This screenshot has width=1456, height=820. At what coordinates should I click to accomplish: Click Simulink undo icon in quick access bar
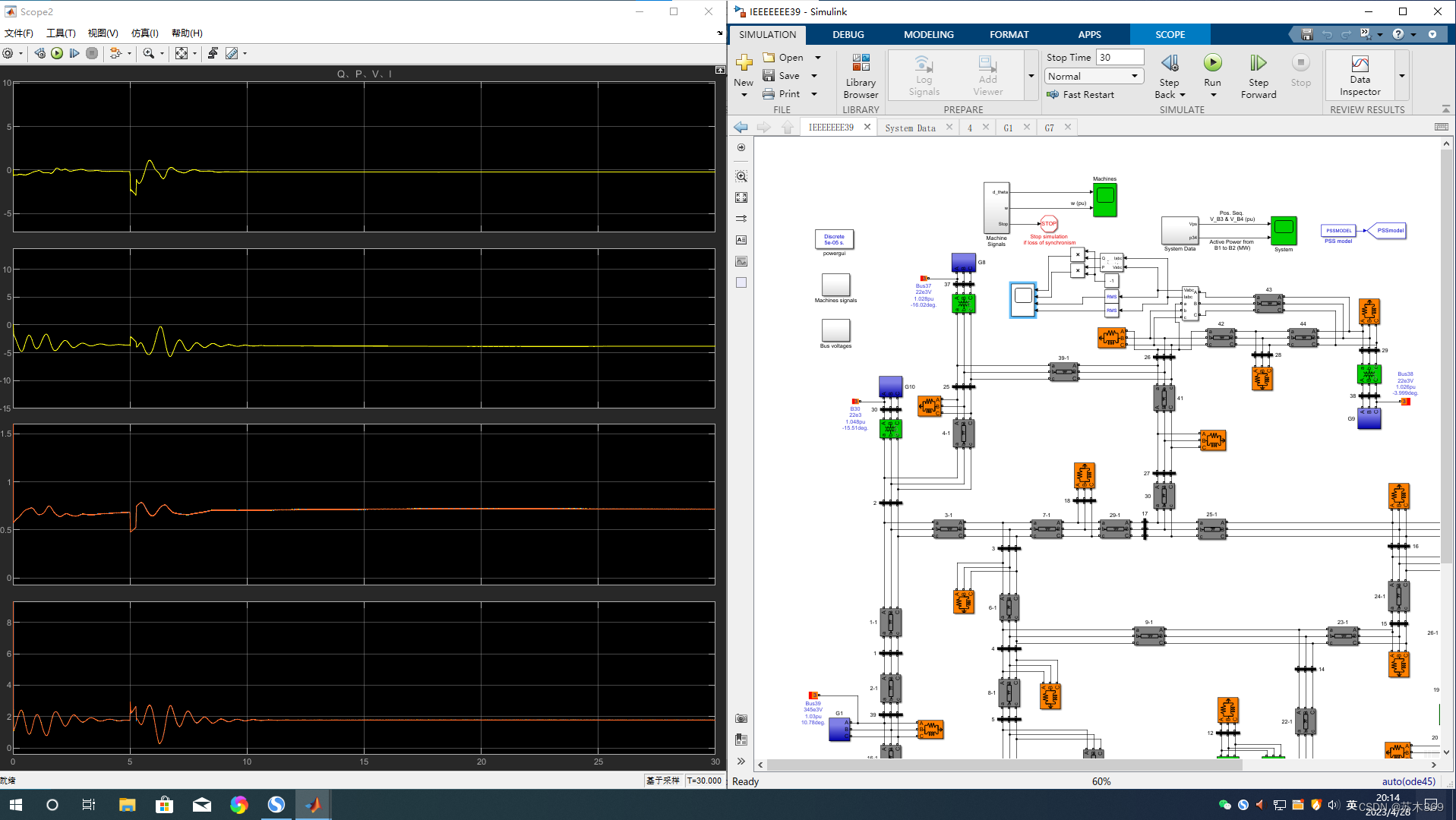tap(1327, 34)
